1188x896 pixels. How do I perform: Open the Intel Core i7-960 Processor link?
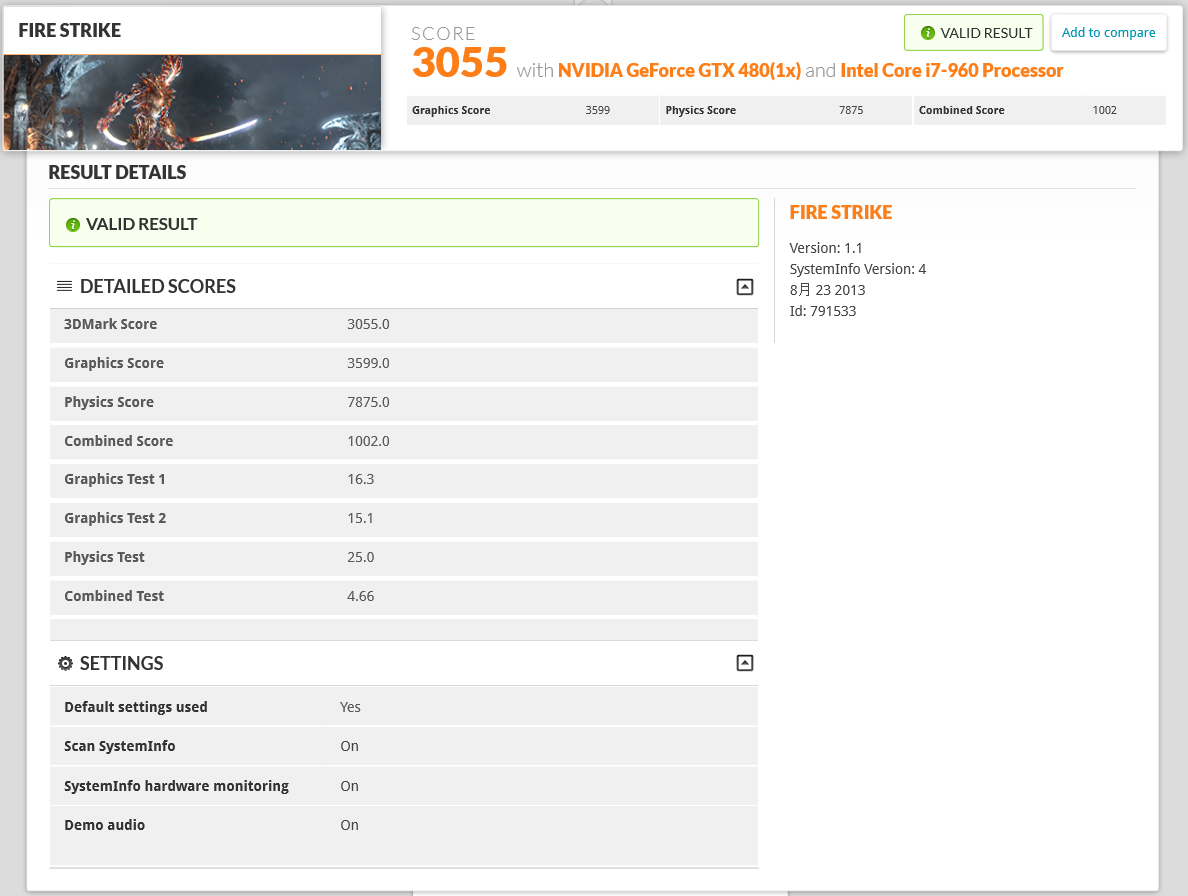tap(952, 70)
